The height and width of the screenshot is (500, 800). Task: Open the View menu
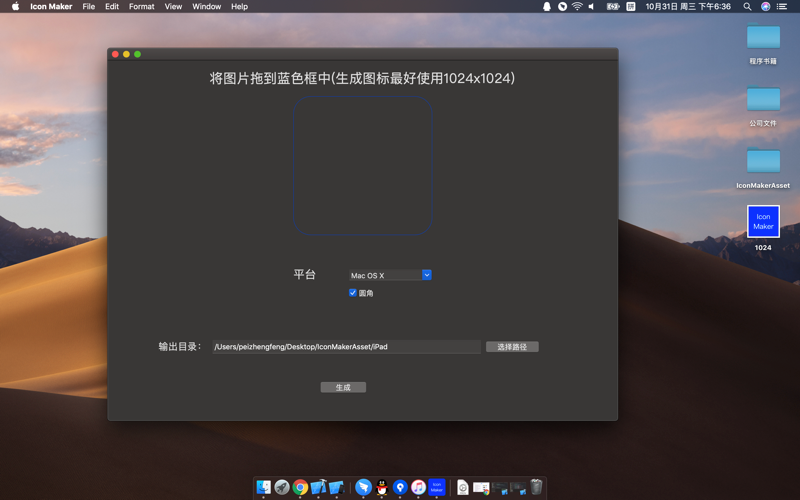tap(173, 7)
